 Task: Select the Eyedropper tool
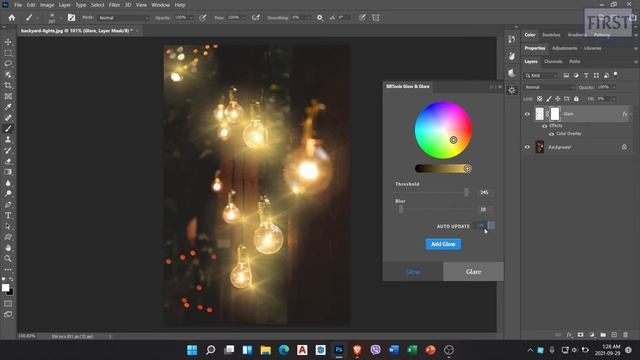[8, 107]
